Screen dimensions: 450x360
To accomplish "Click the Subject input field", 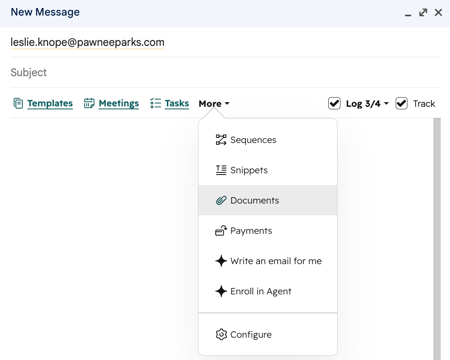I will 225,72.
